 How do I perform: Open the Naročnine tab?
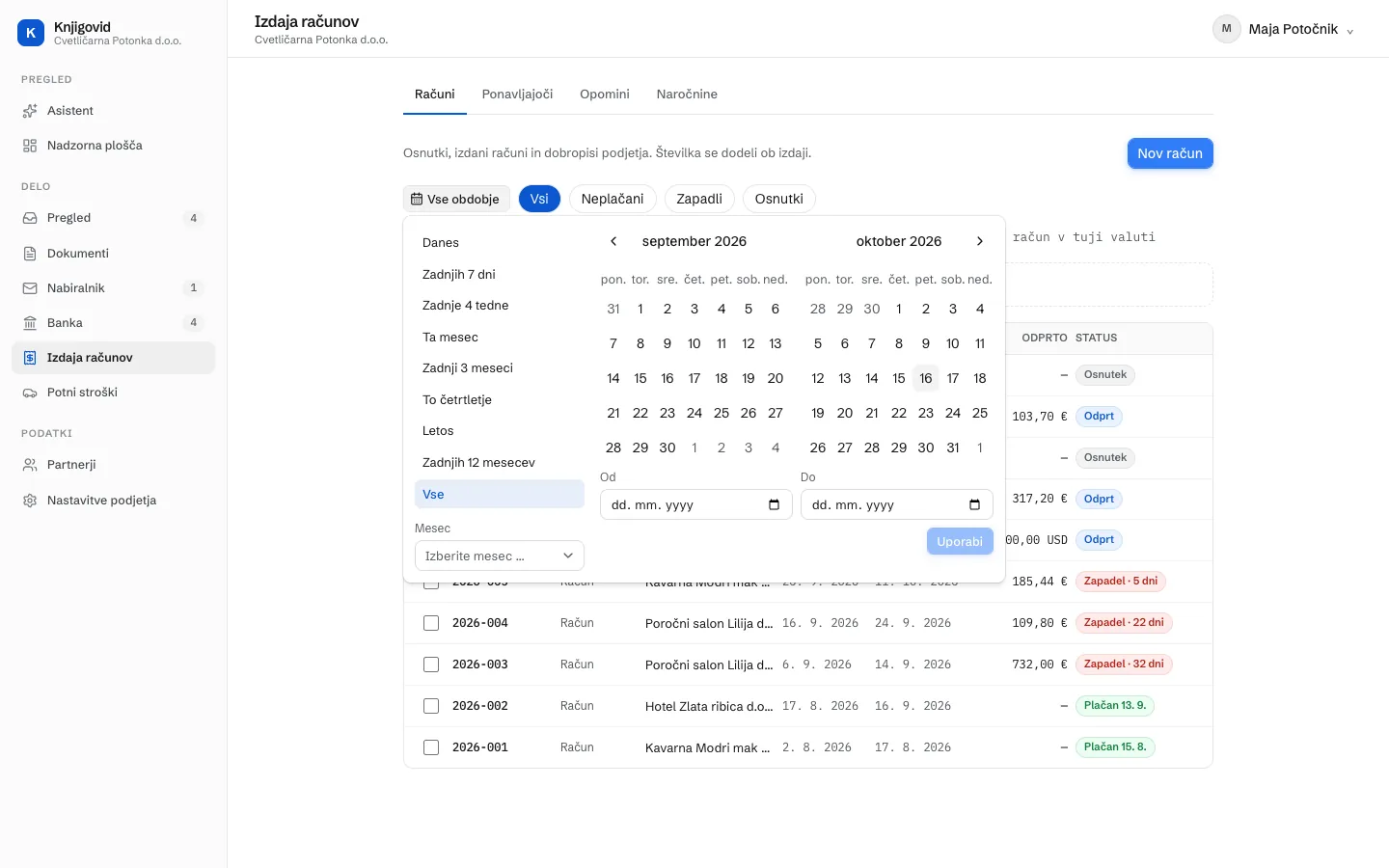[687, 95]
